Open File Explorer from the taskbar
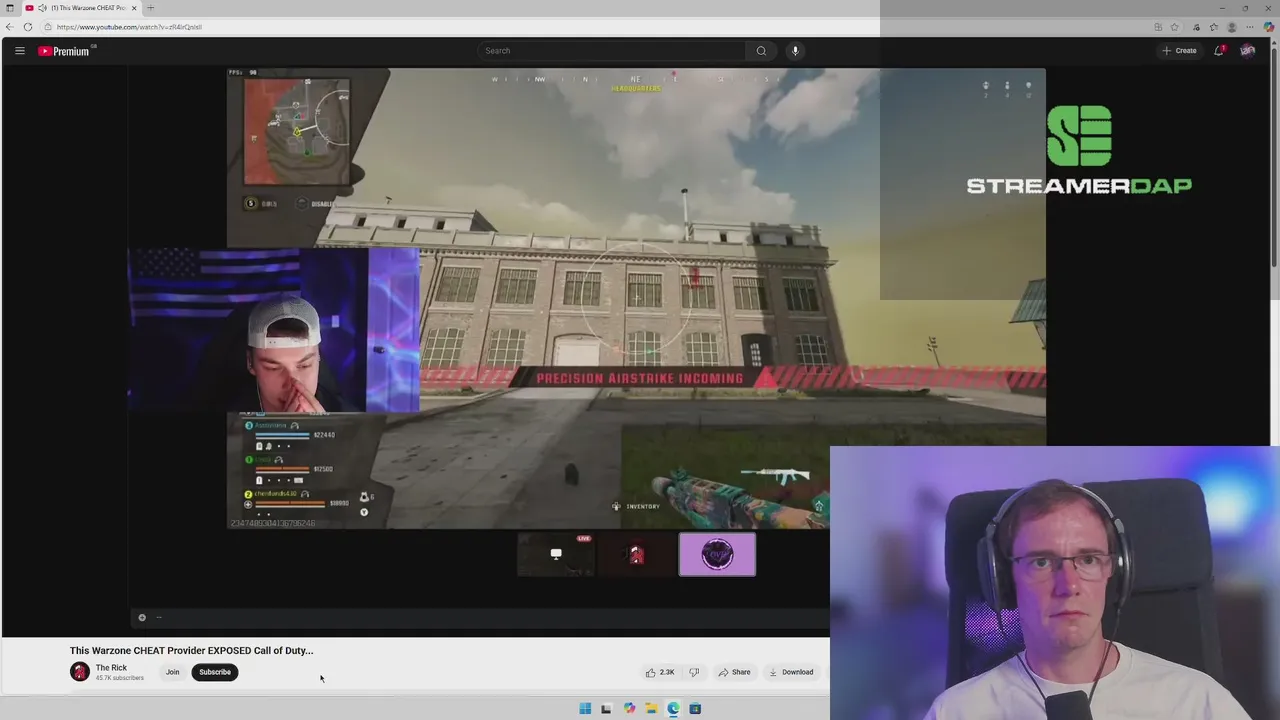Image resolution: width=1280 pixels, height=720 pixels. [x=651, y=708]
